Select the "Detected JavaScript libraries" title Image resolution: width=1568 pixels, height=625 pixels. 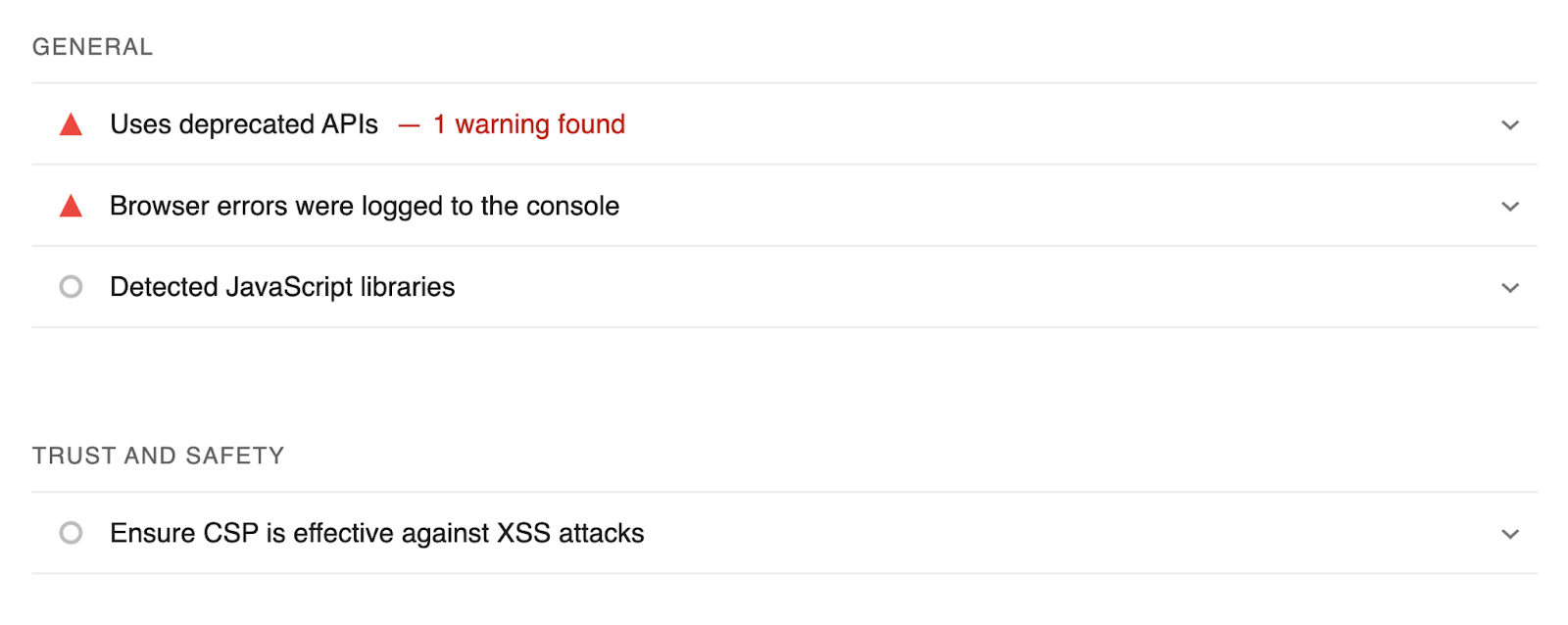click(x=282, y=287)
